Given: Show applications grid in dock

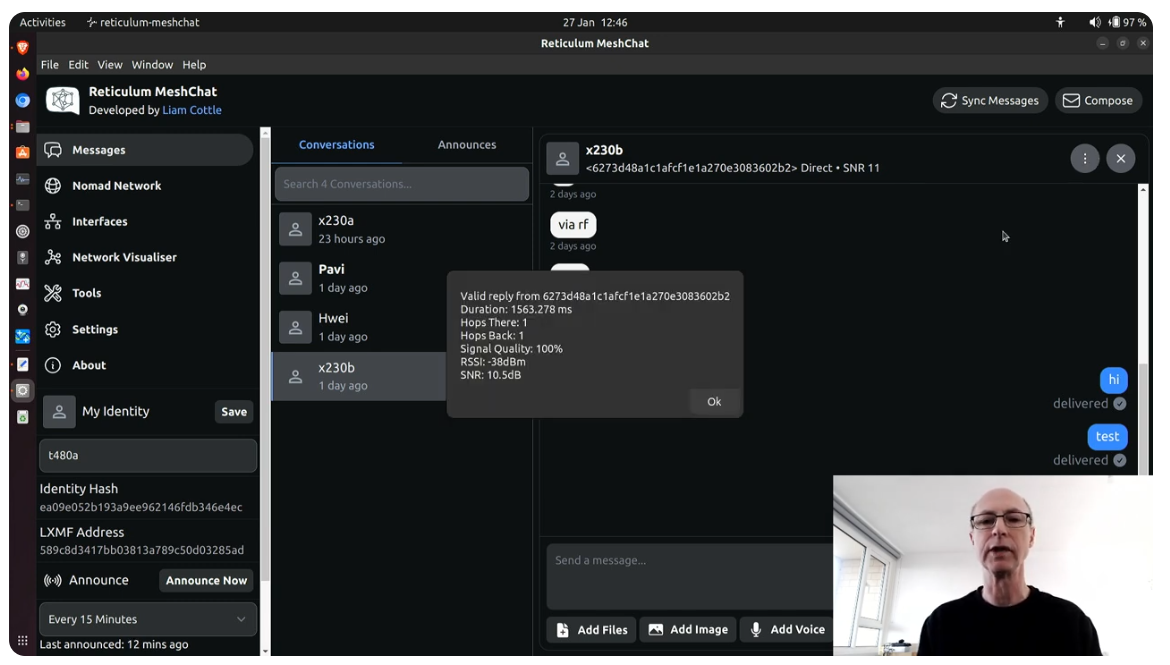Looking at the screenshot, I should [22, 641].
